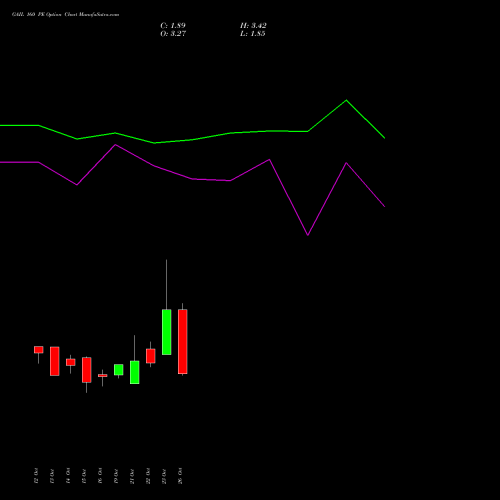Viewport: 500px width, 500px height.
Task: Click the low value 'L: 1.85'
Action: point(253,34)
